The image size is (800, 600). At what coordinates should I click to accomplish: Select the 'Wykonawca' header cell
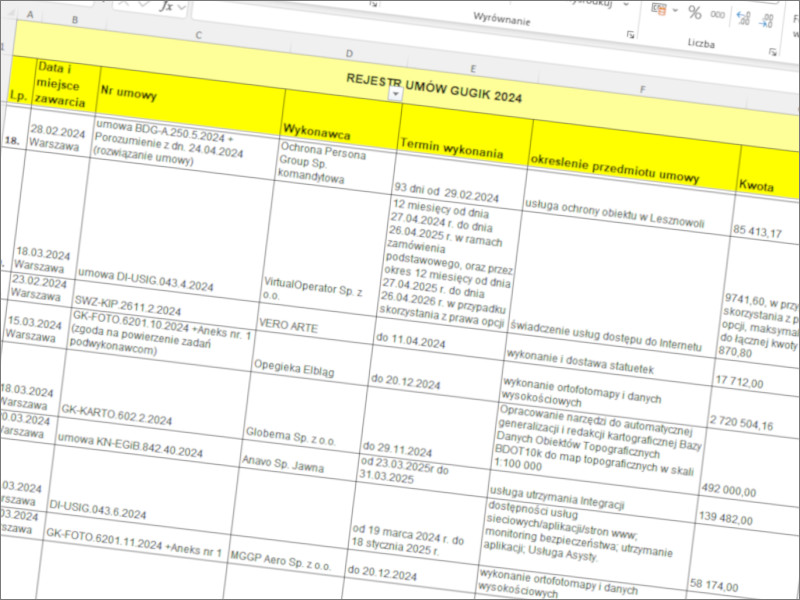(341, 120)
